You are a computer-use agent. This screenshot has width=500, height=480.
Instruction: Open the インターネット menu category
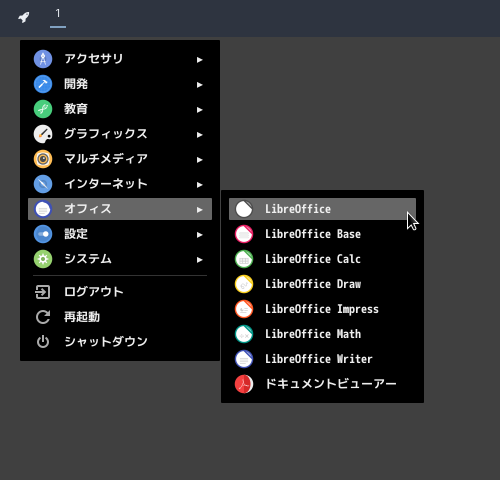click(120, 184)
